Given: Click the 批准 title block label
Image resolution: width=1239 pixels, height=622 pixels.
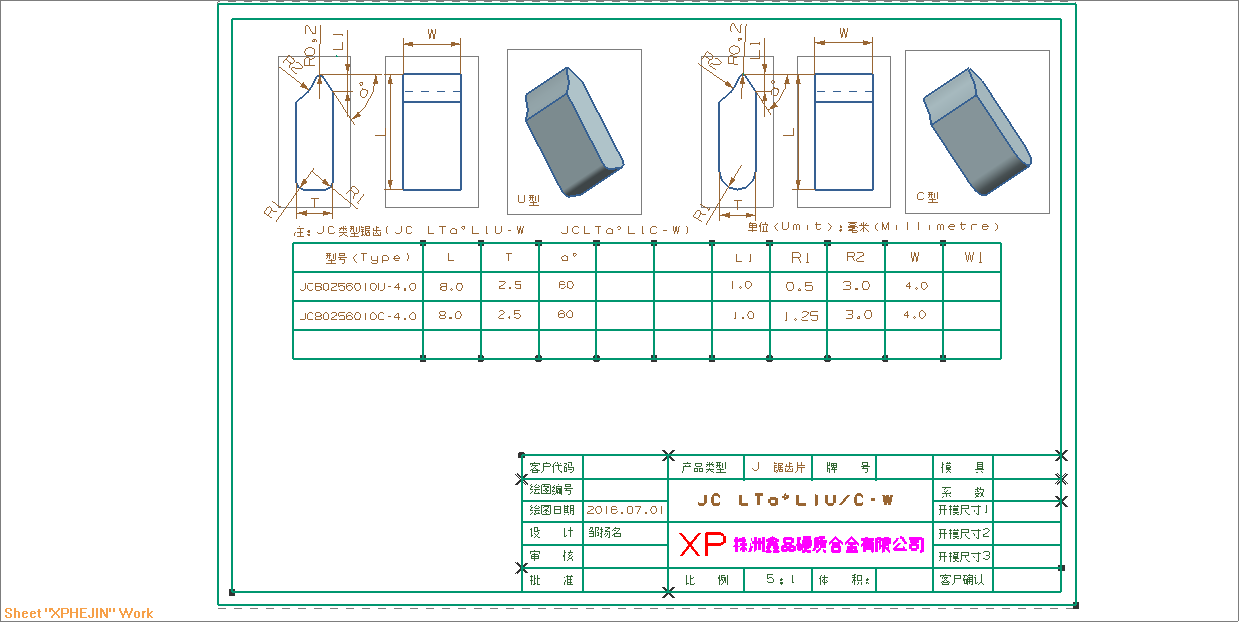Looking at the screenshot, I should pos(552,580).
